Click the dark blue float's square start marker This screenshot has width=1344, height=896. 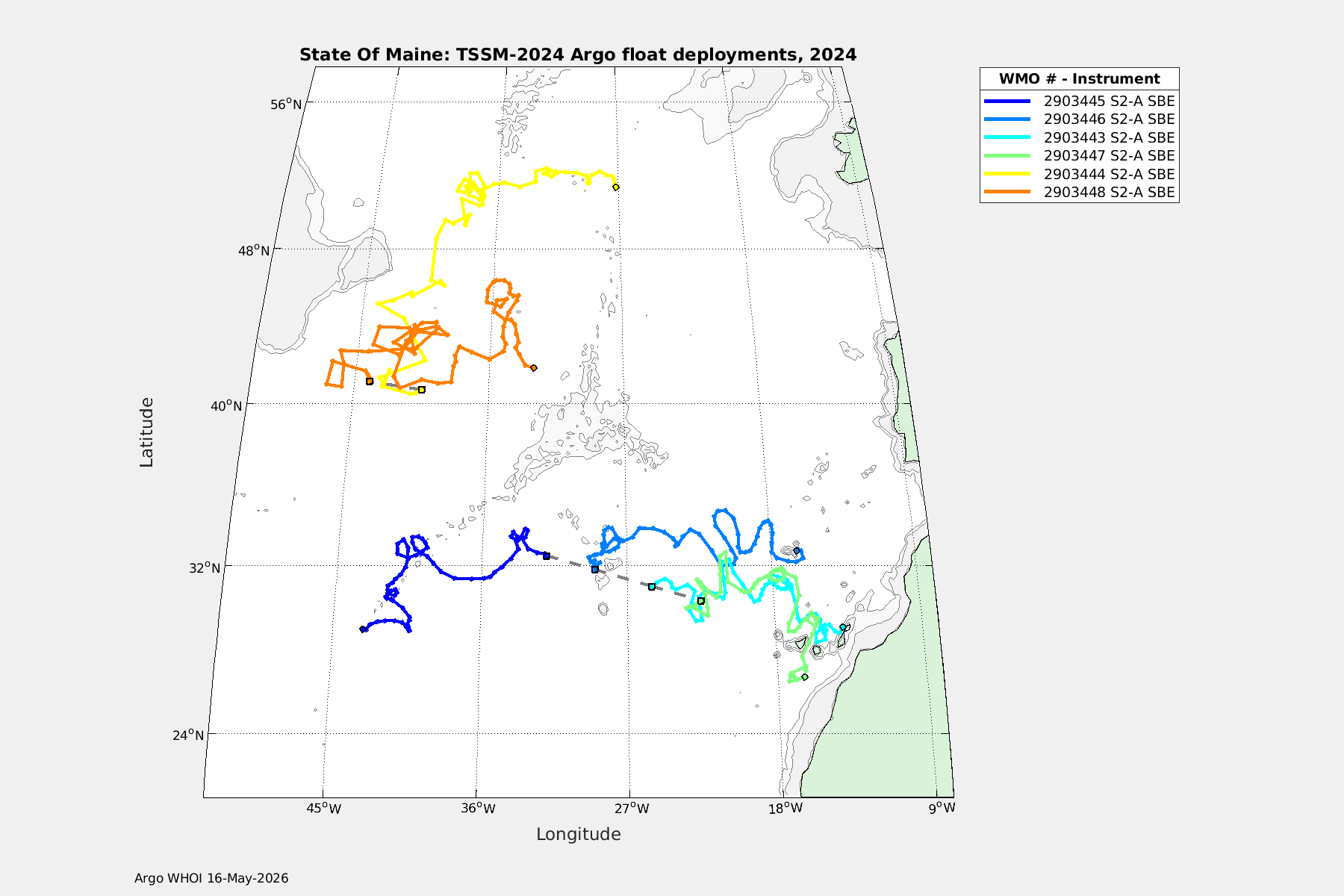pyautogui.click(x=547, y=556)
